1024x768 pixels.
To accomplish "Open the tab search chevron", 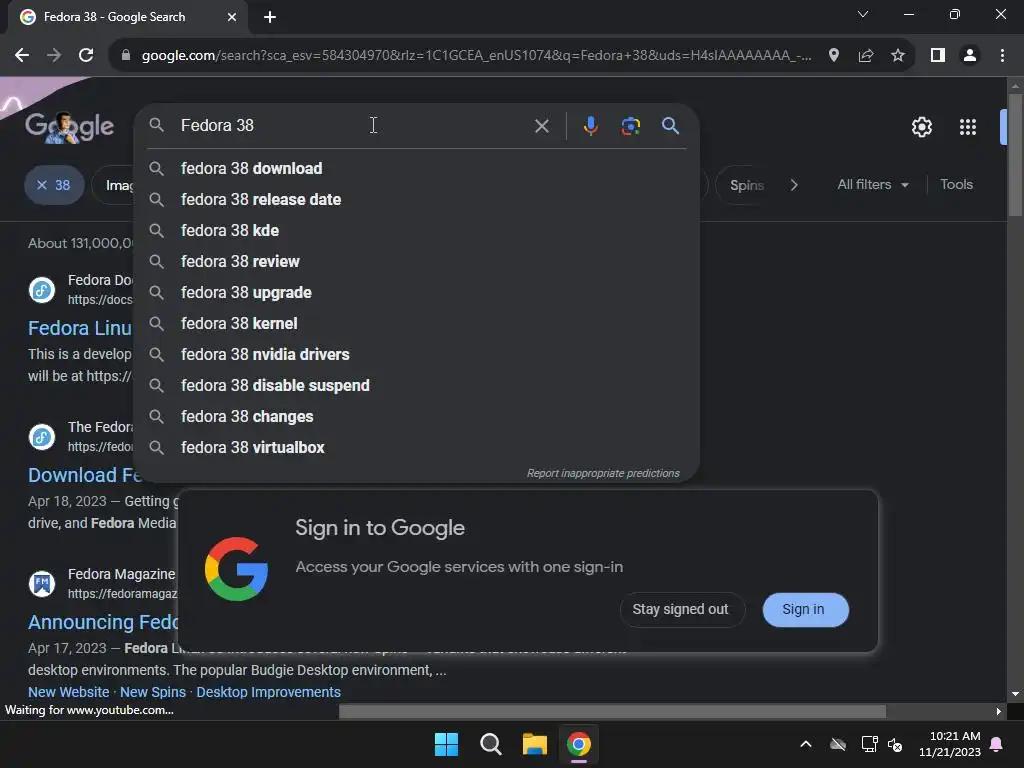I will (863, 14).
